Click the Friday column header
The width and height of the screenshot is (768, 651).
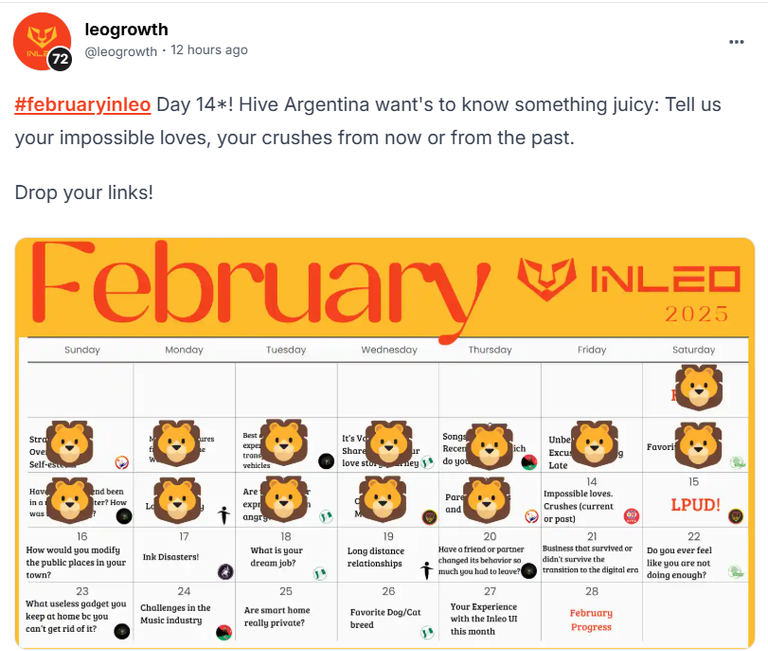tap(592, 350)
